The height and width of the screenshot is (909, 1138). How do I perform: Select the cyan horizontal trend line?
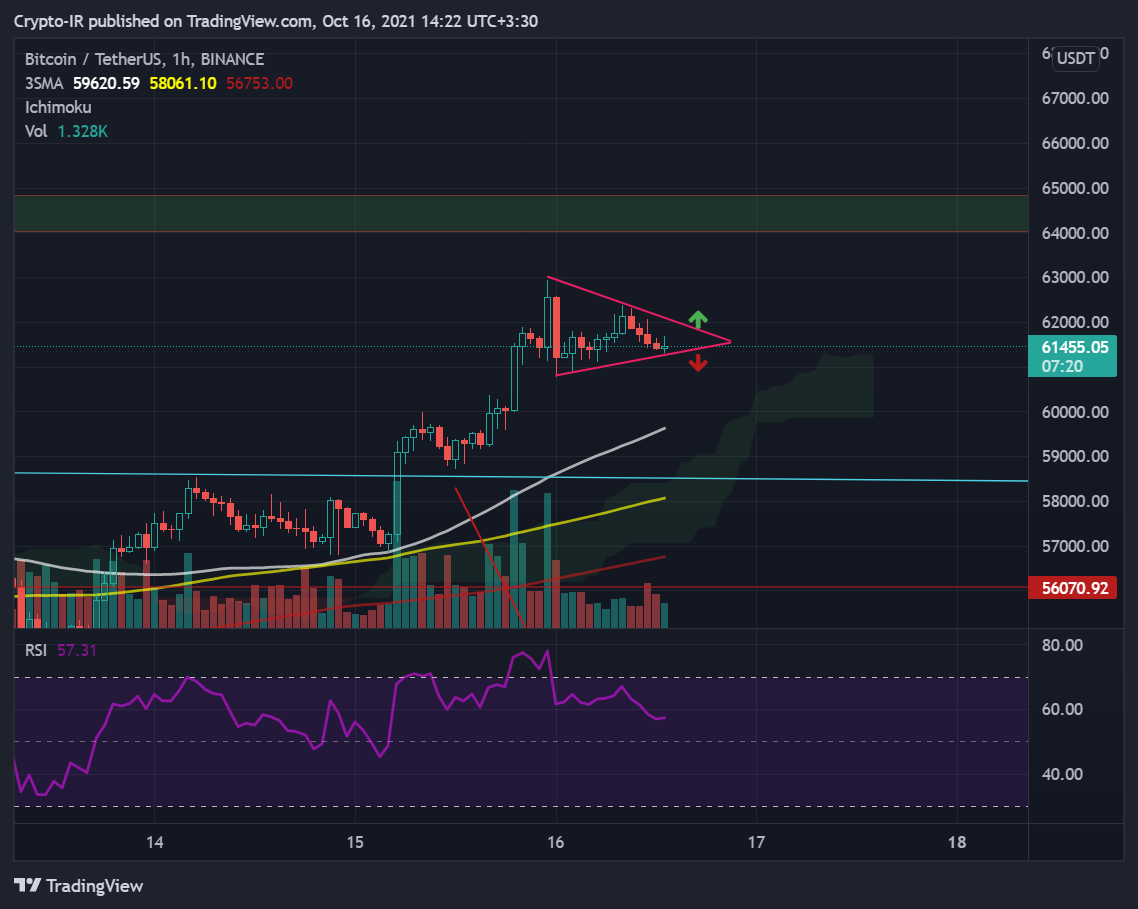point(521,477)
